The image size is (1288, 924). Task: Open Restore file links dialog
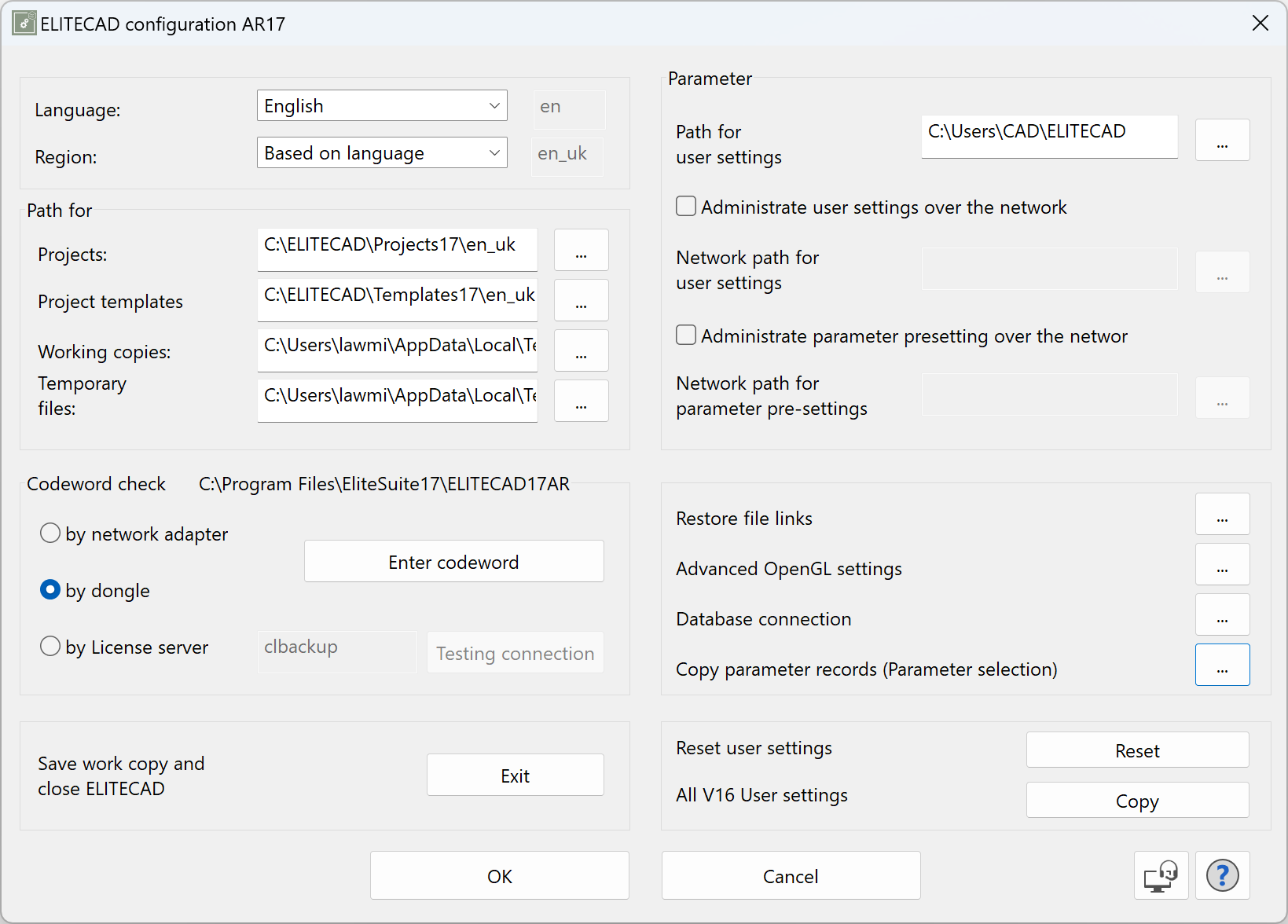point(1222,514)
